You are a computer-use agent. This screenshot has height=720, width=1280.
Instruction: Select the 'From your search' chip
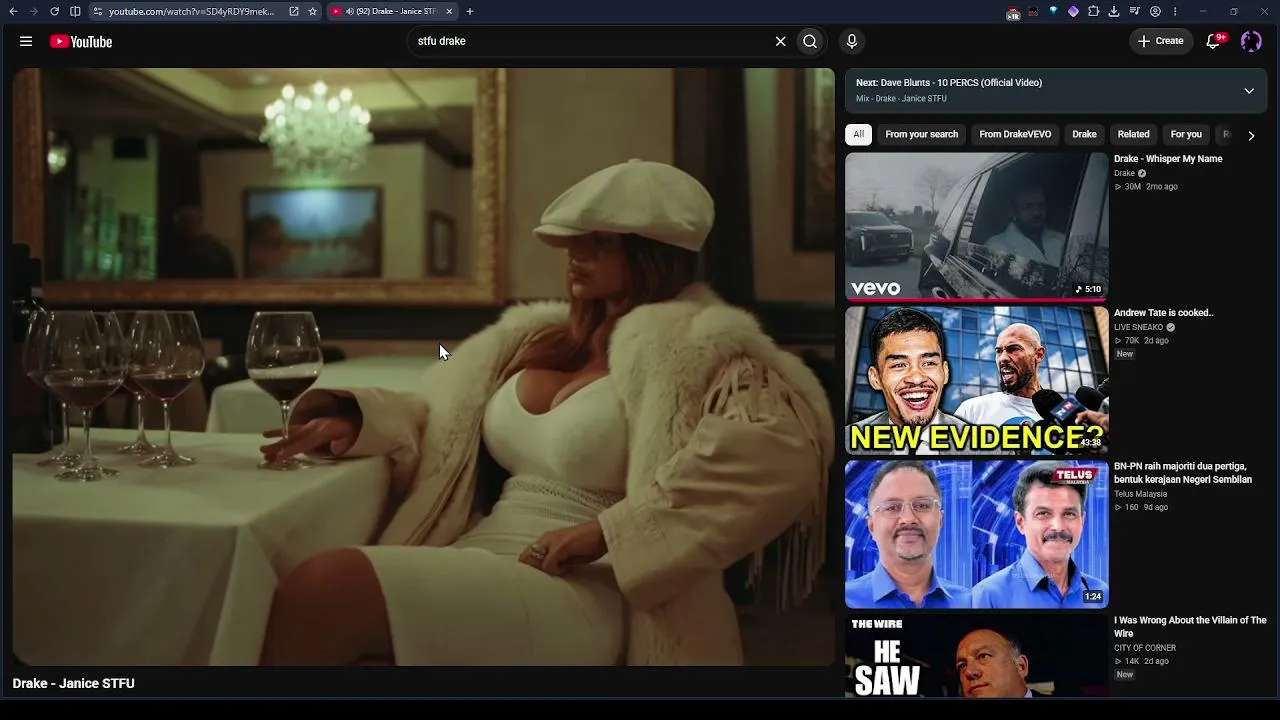coord(921,134)
